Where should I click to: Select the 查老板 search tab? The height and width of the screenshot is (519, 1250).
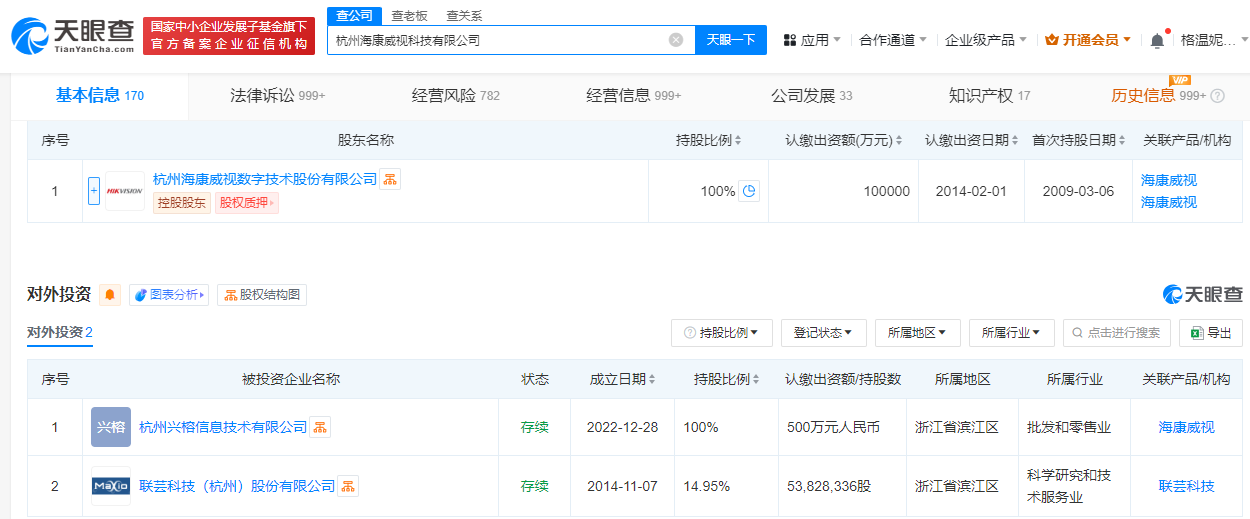(x=408, y=15)
